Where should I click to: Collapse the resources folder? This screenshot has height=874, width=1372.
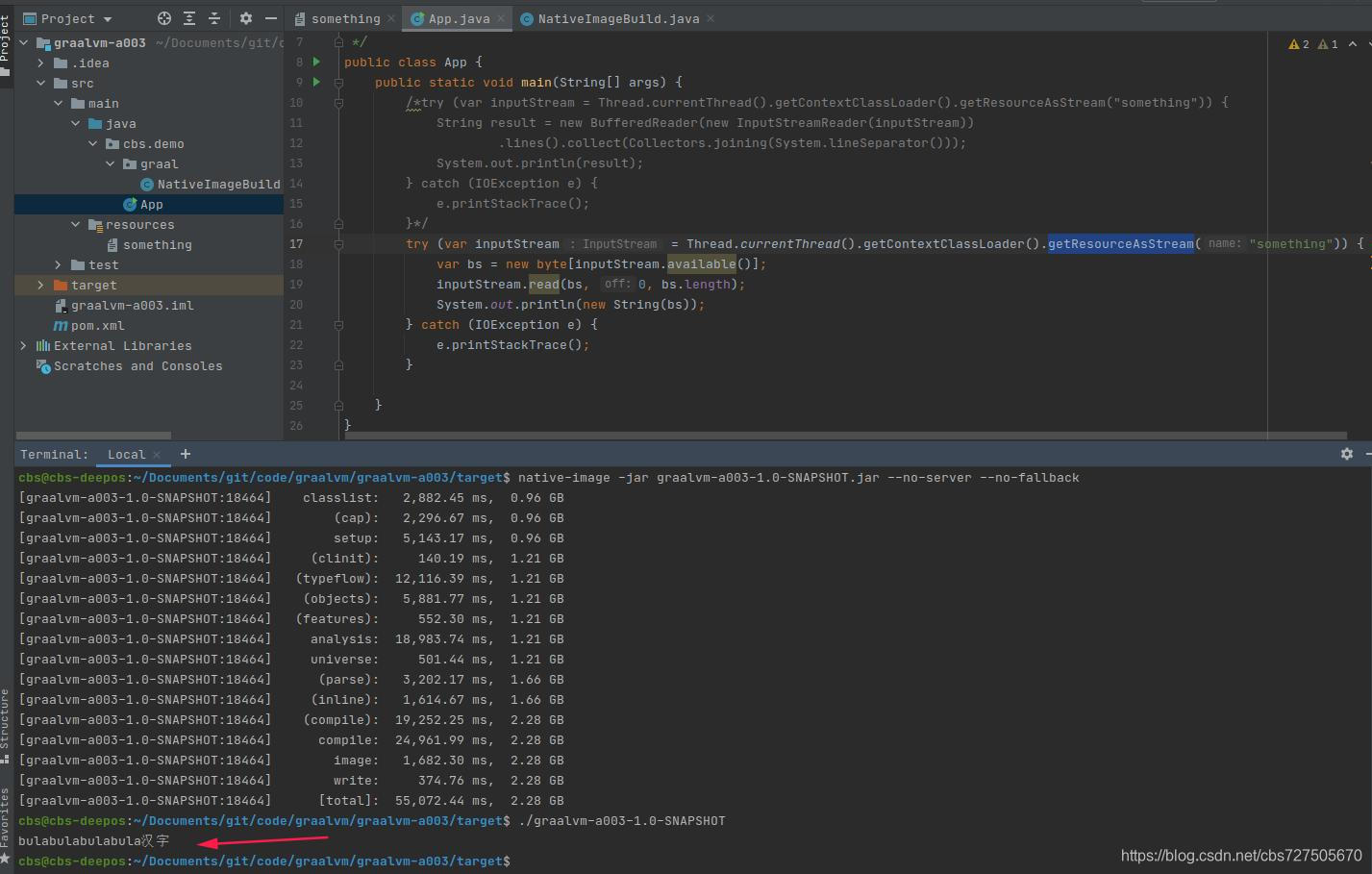pos(75,224)
